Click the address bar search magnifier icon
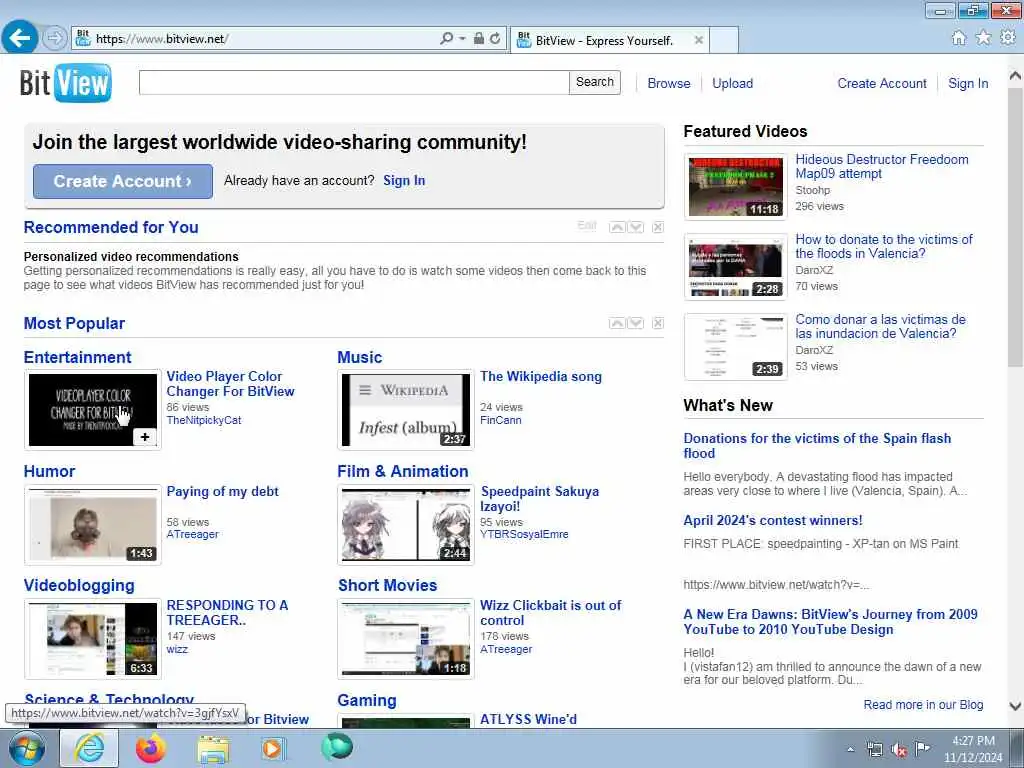Image resolution: width=1024 pixels, height=768 pixels. pos(447,39)
